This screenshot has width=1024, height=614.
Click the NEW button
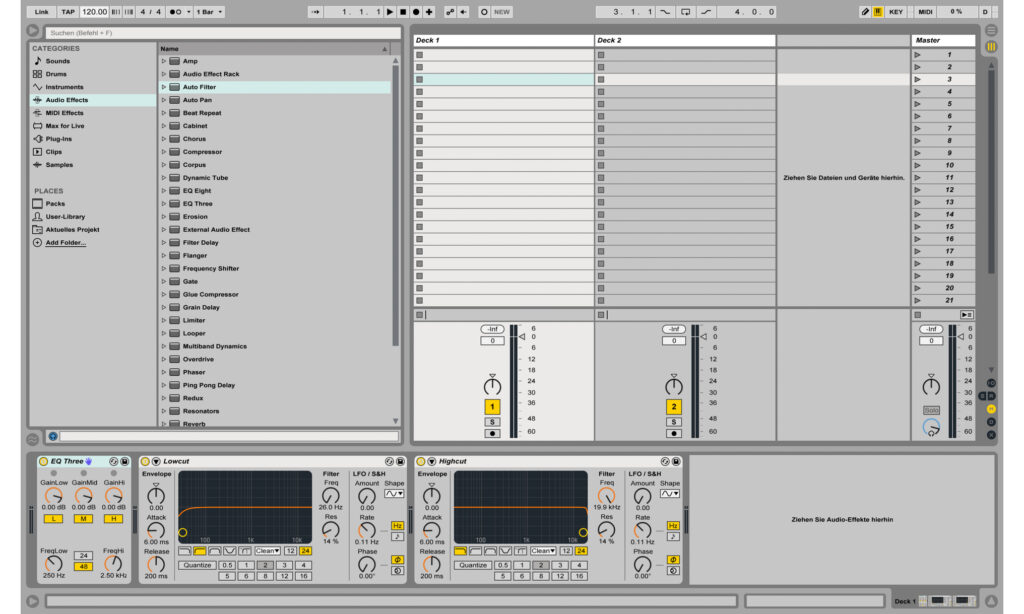pyautogui.click(x=502, y=12)
